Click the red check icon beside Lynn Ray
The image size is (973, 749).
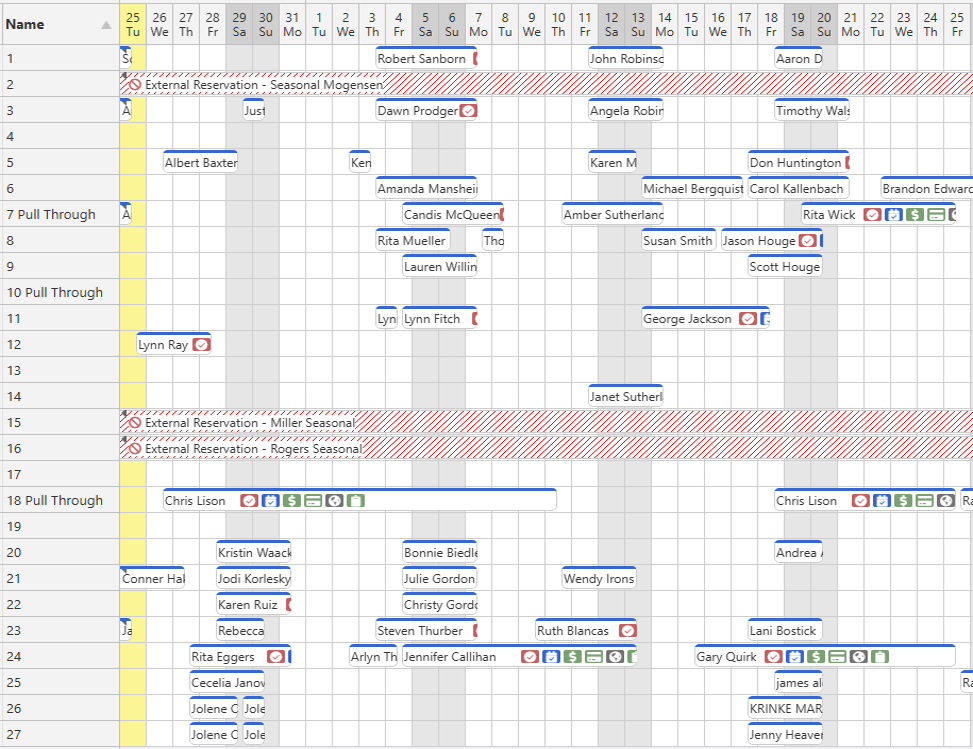point(201,345)
